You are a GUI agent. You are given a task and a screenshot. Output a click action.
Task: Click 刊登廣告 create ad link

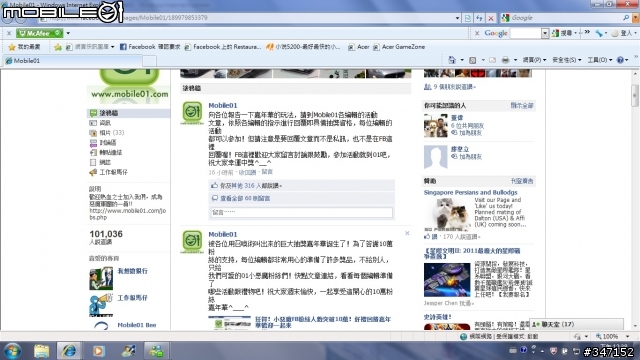[522, 181]
